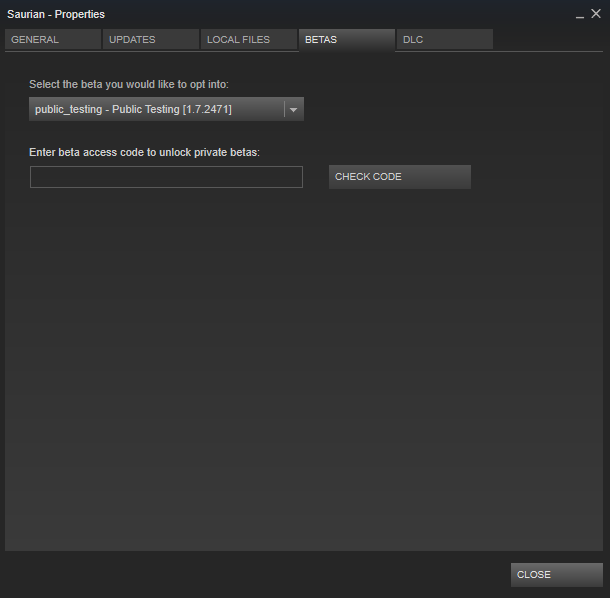Select the BETAS tab
Viewport: 610px width, 598px height.
point(347,40)
